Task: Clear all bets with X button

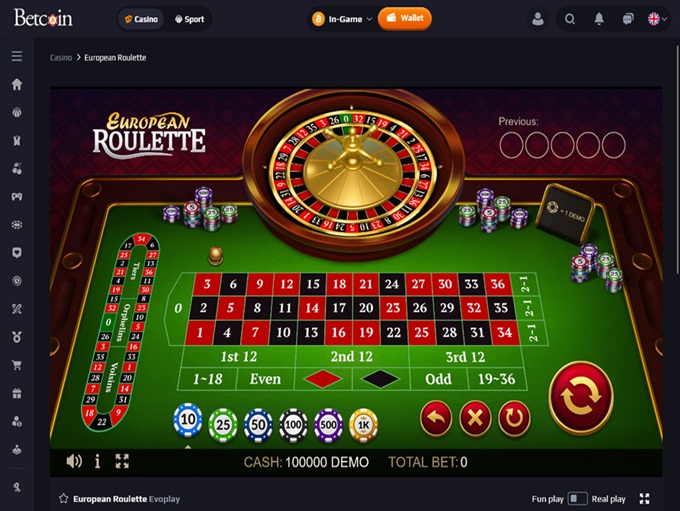Action: (x=475, y=418)
